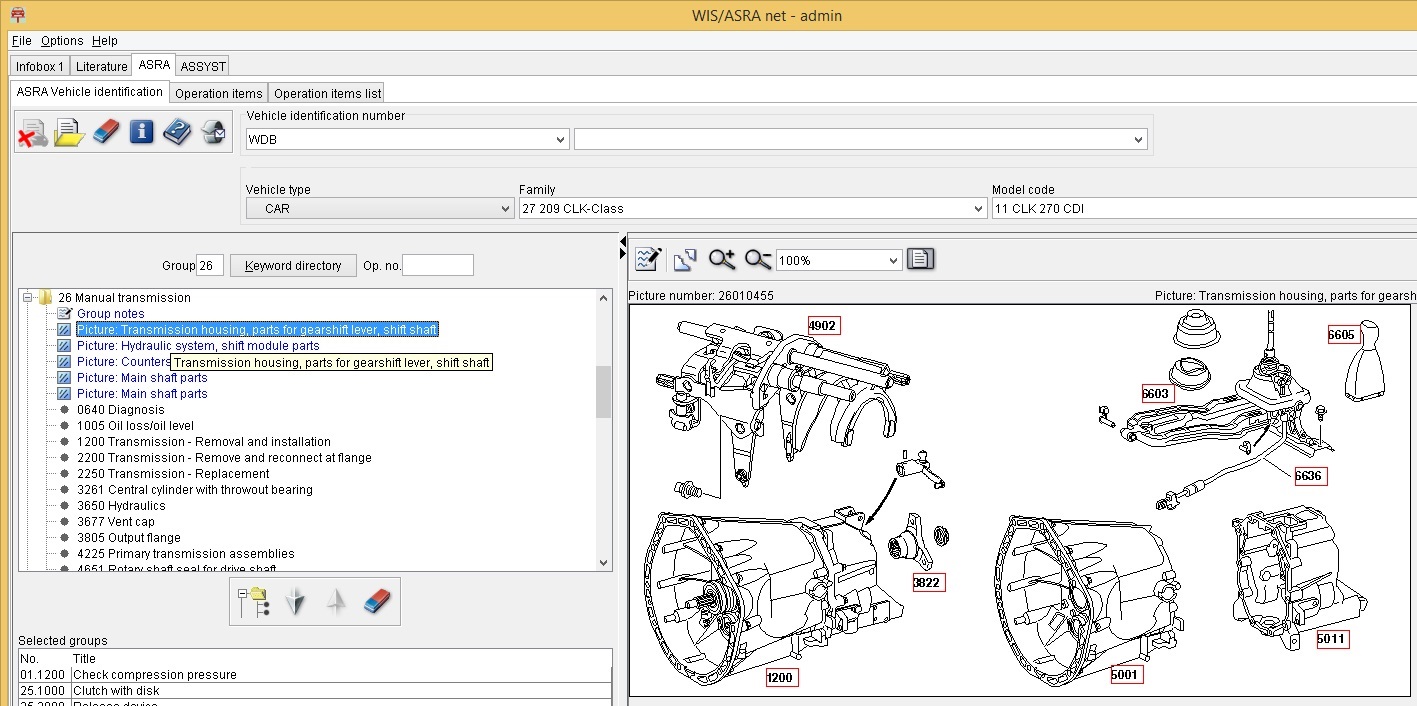Image resolution: width=1417 pixels, height=706 pixels.
Task: Click the down arrow icon below tree
Action: (295, 601)
